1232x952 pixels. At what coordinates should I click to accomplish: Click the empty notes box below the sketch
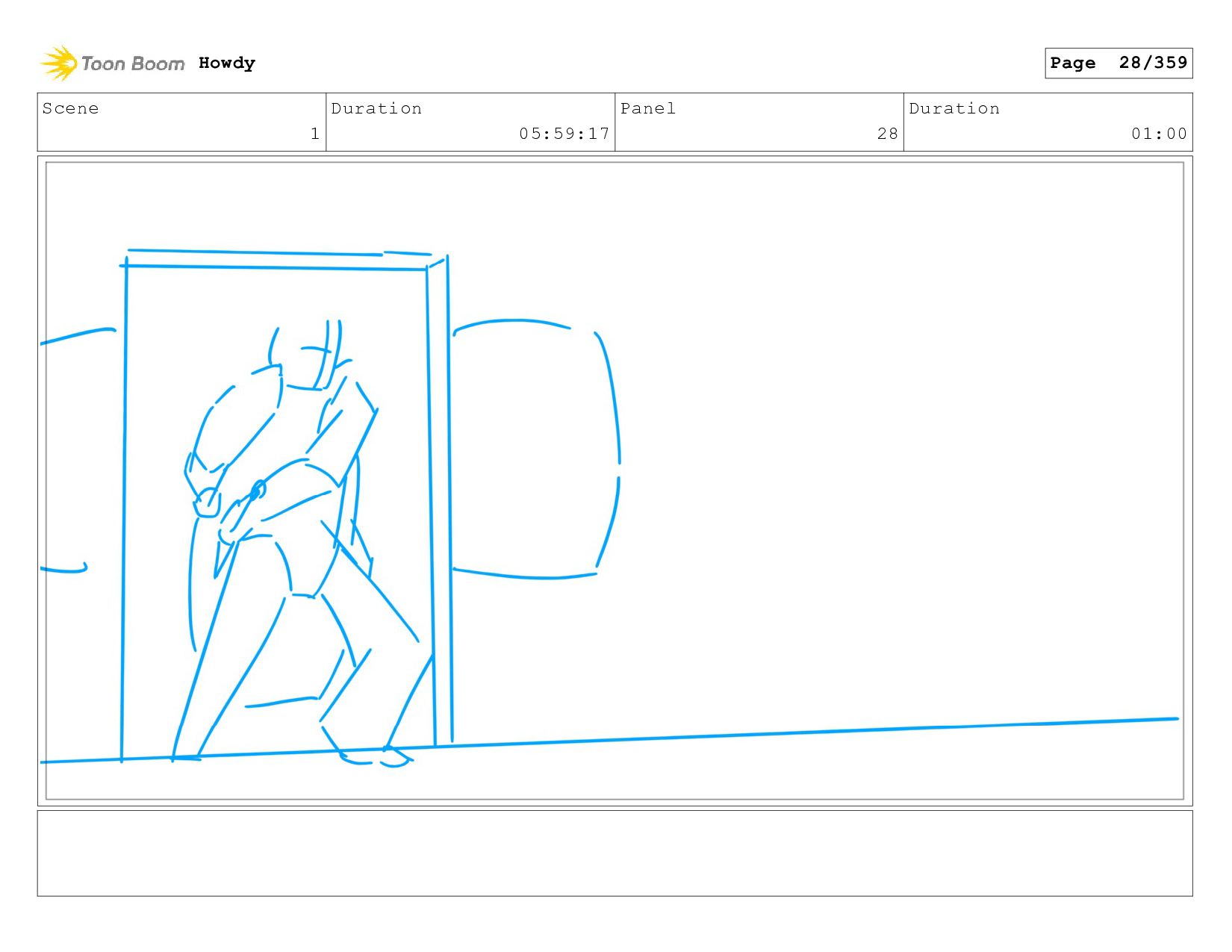point(615,853)
